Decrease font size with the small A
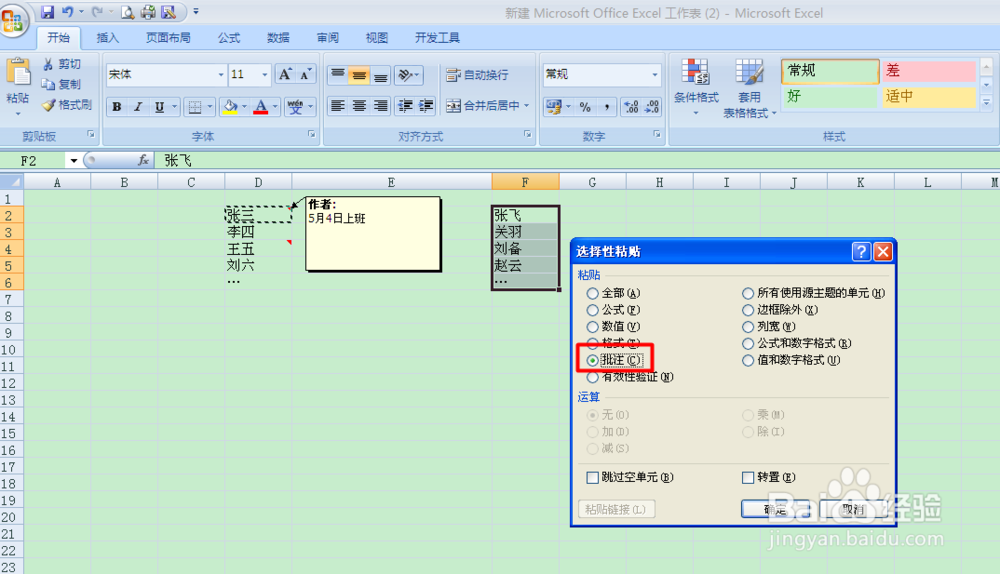 (305, 74)
